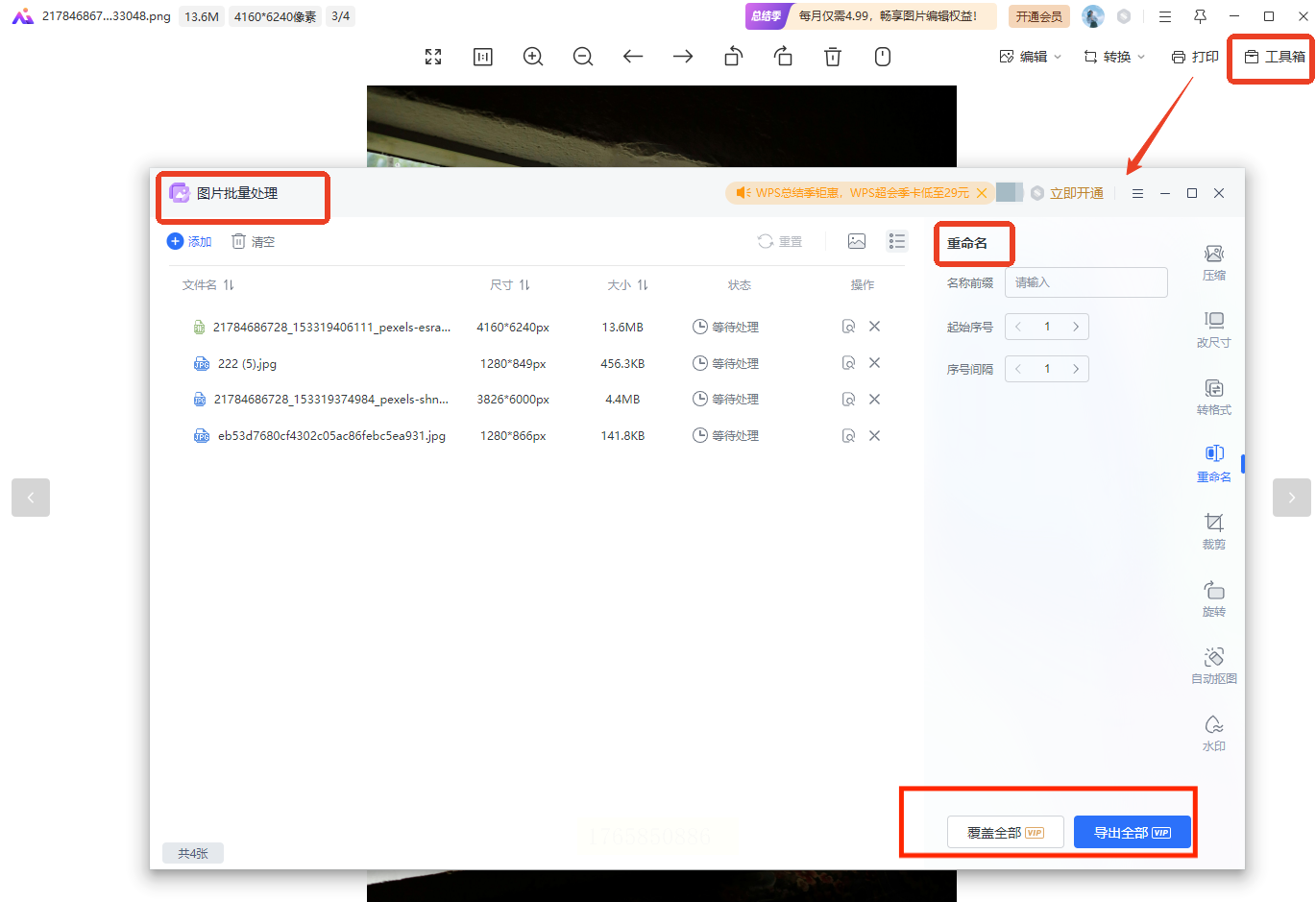Increase the 起始序号 value
Viewport: 1316px width, 902px height.
[1076, 327]
